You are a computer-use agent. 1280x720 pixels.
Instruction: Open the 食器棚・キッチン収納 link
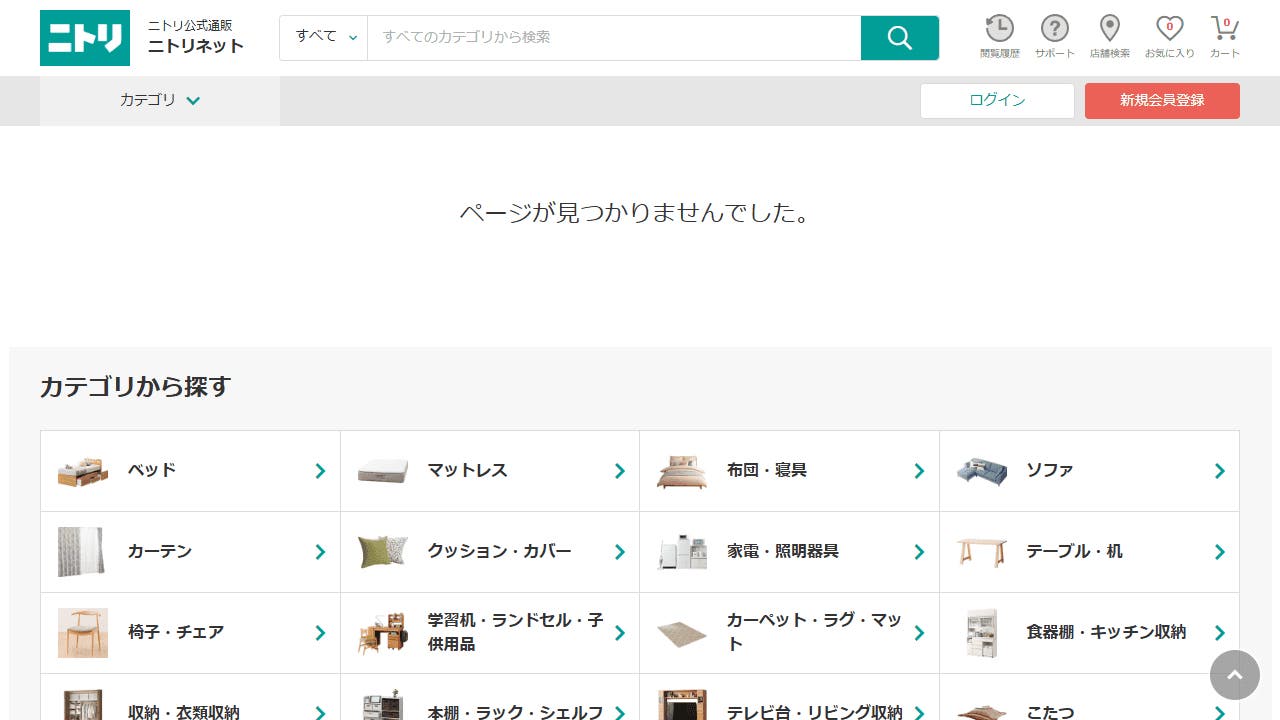(1090, 633)
